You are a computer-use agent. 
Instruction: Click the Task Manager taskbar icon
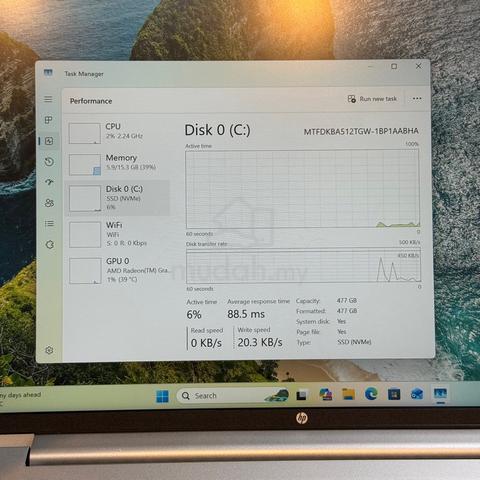pos(440,394)
